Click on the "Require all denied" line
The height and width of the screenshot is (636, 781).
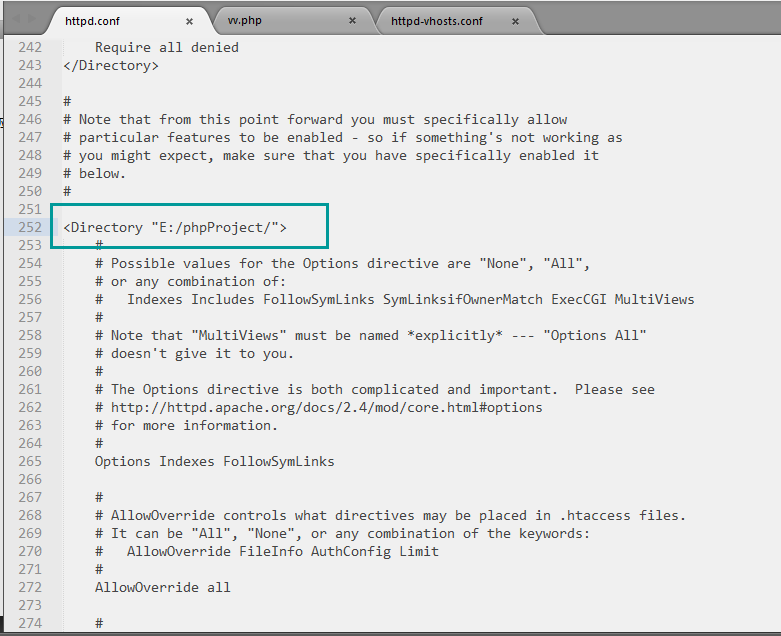pos(167,47)
